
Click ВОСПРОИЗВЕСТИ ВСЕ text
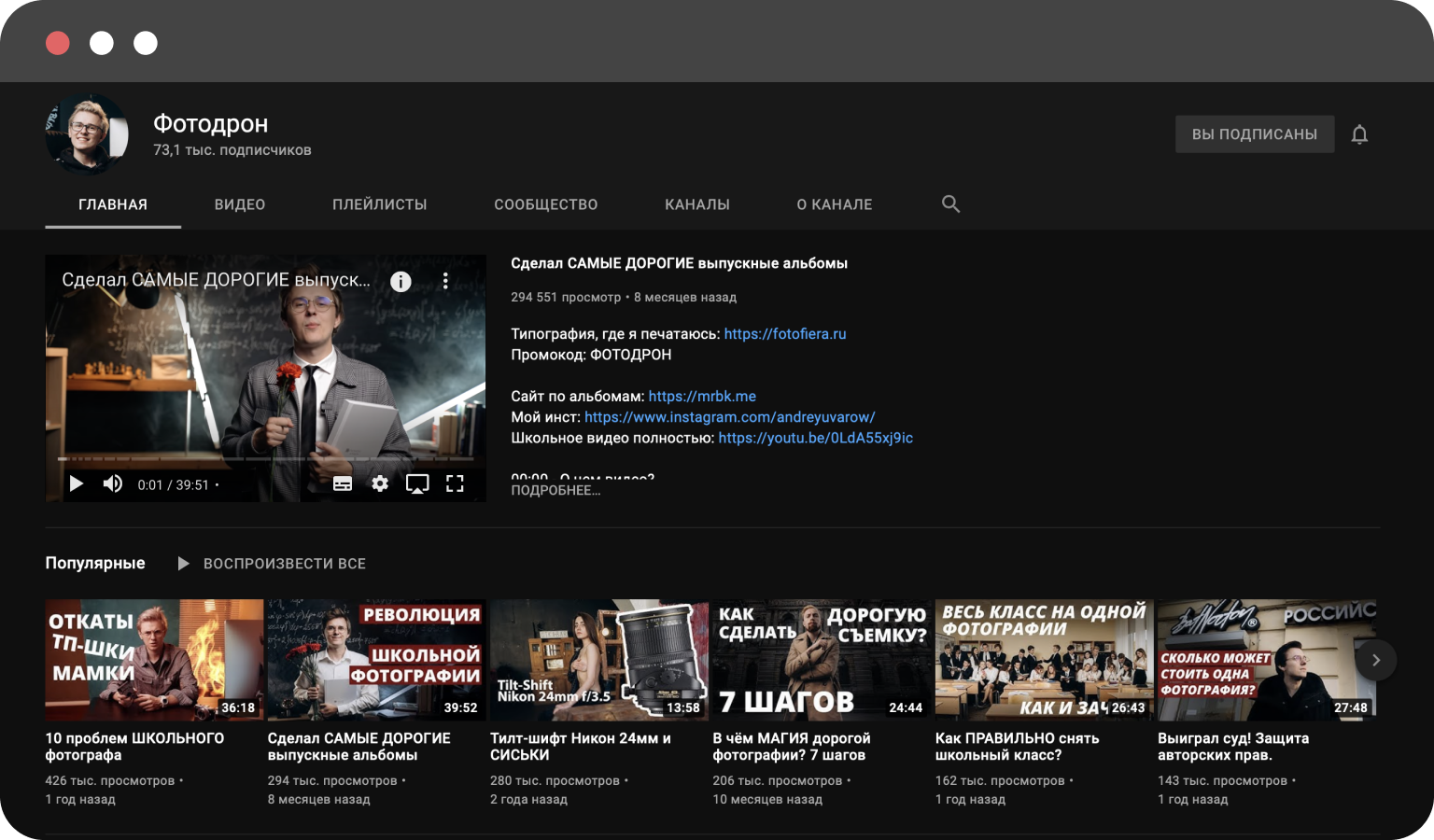point(285,564)
